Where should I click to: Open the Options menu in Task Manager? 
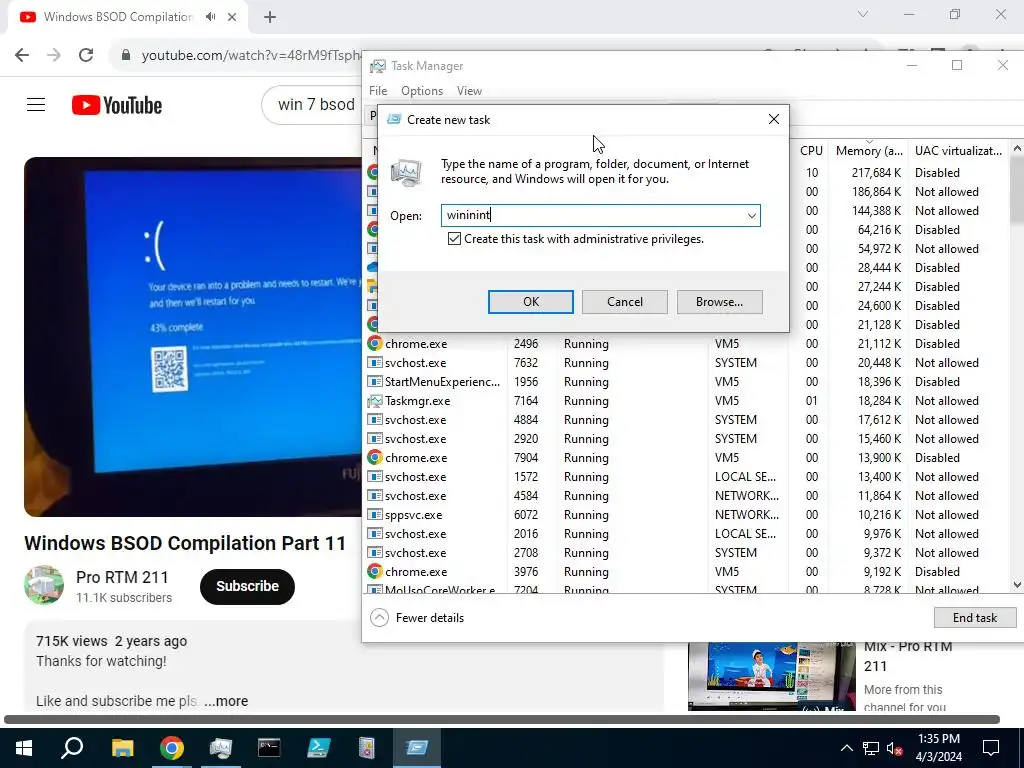coord(422,91)
